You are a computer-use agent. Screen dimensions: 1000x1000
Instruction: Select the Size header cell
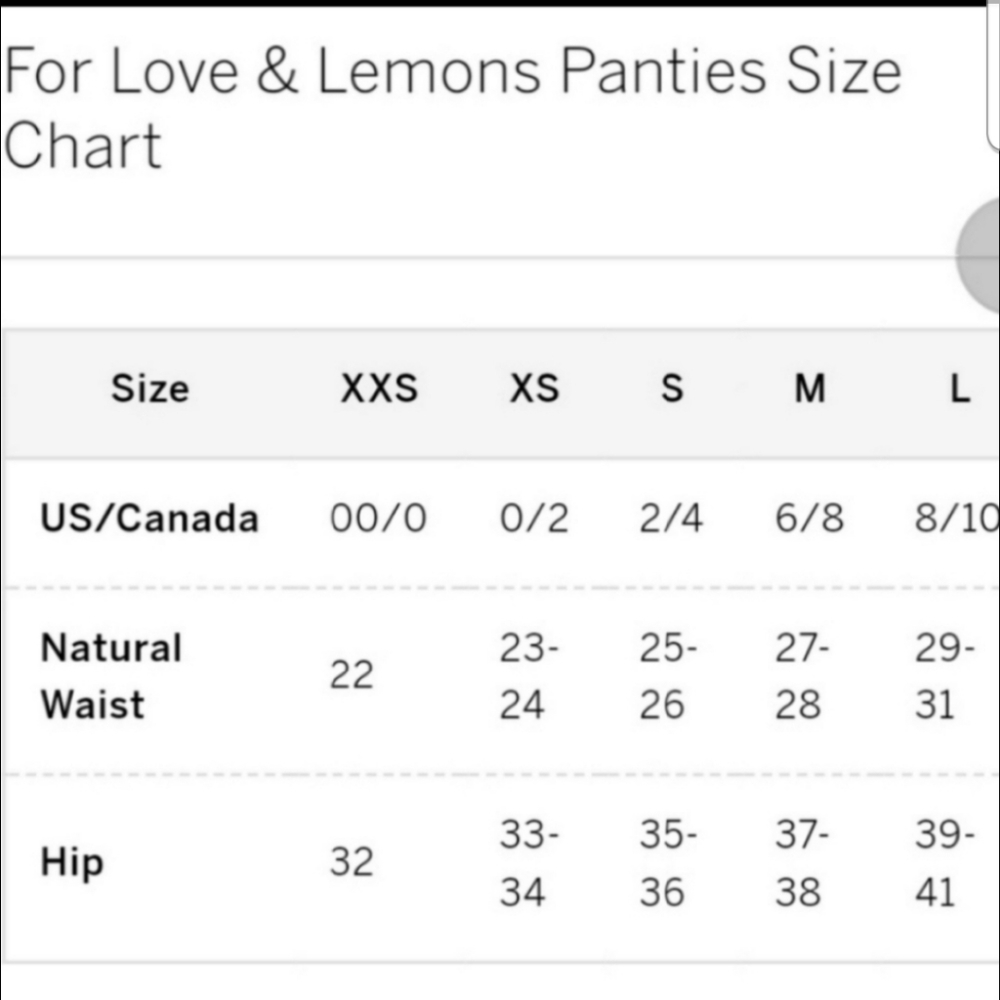pos(149,388)
